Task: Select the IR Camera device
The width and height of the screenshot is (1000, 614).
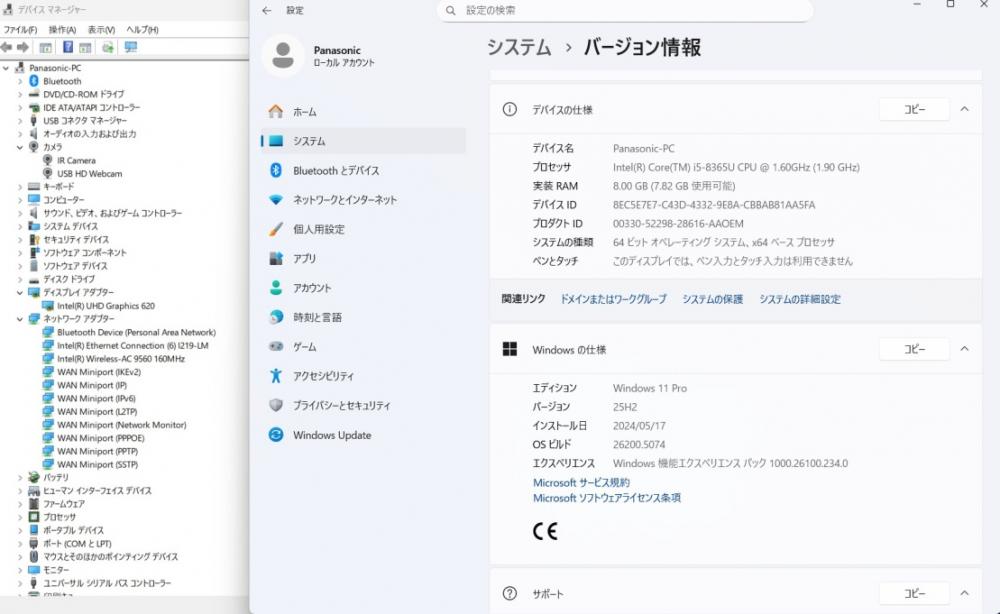Action: click(x=76, y=160)
